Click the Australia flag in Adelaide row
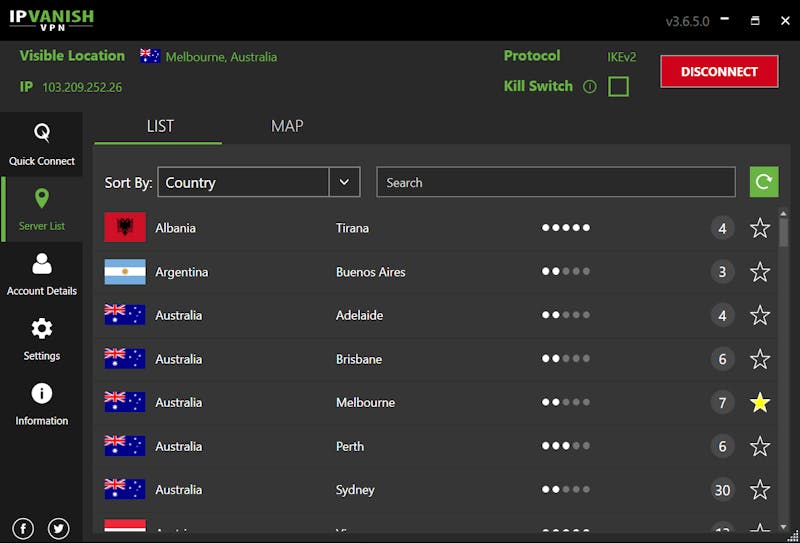This screenshot has width=800, height=544. (125, 314)
